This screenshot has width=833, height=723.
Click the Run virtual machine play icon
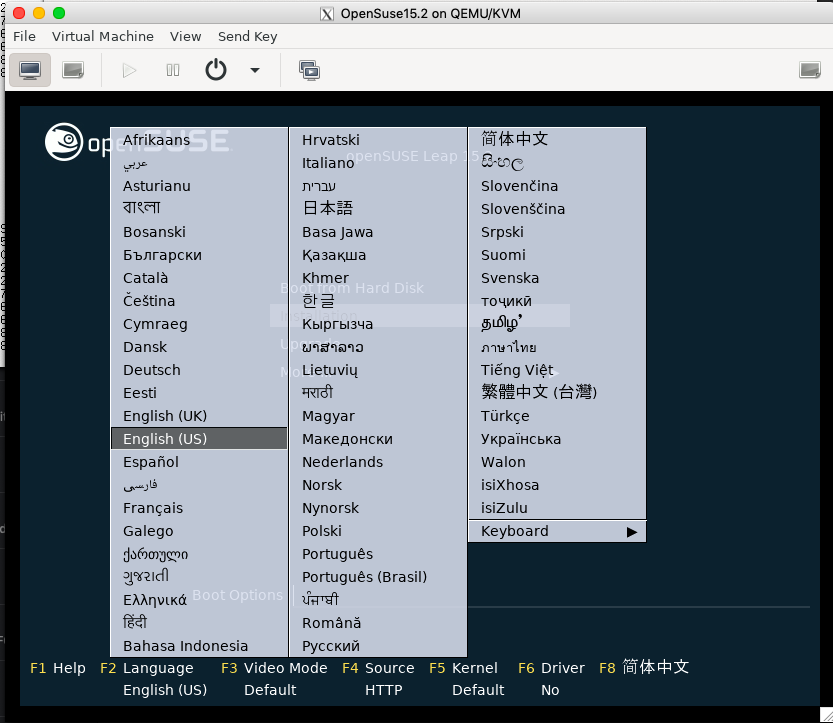tap(129, 70)
